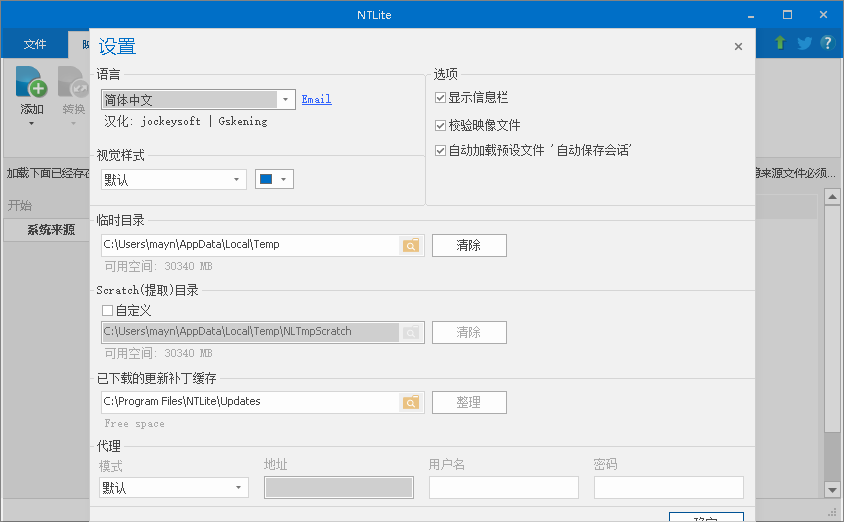The height and width of the screenshot is (522, 844).
Task: Click the help question mark icon
Action: coord(827,43)
